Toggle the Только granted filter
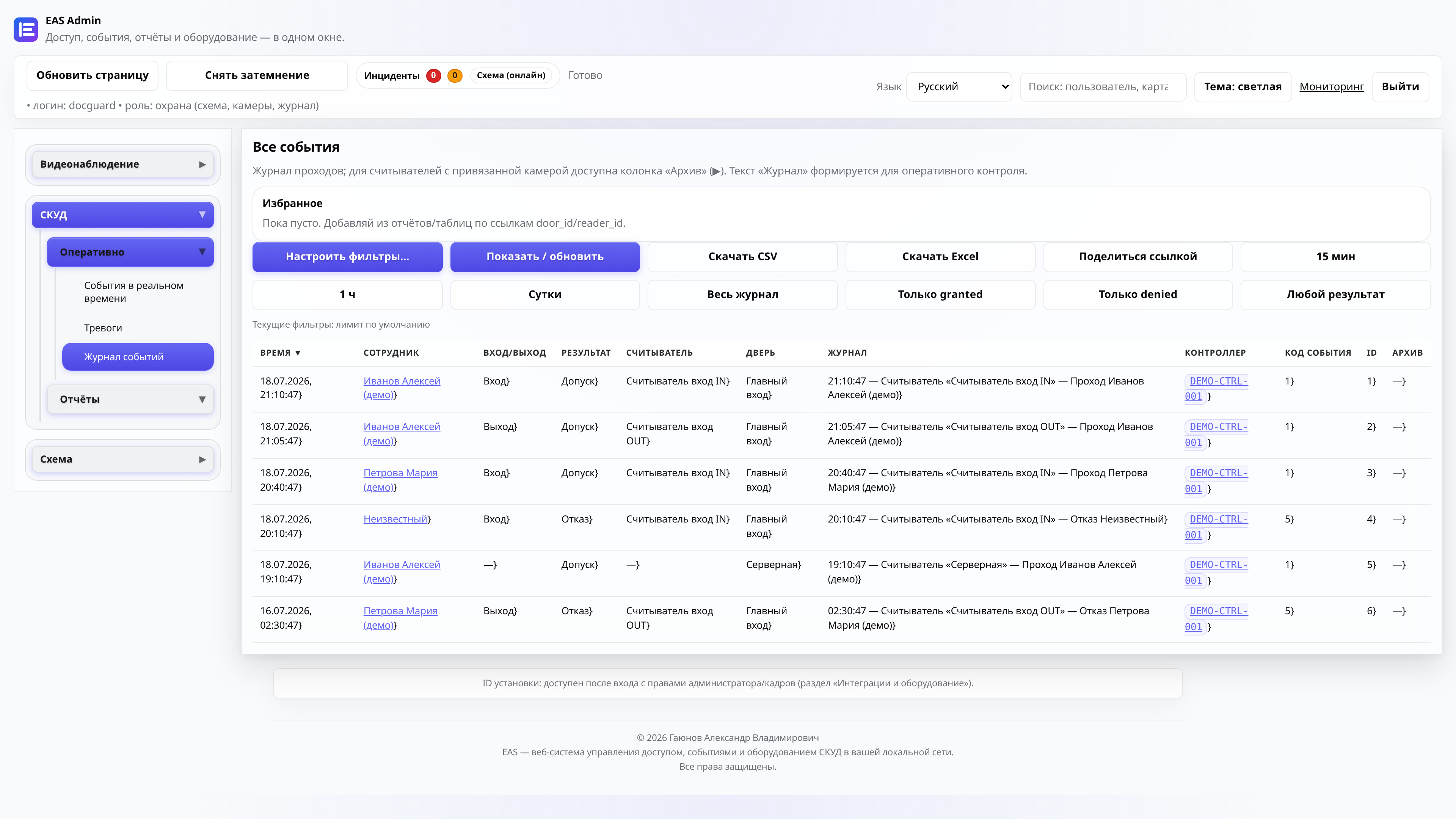The image size is (1456, 819). [940, 295]
